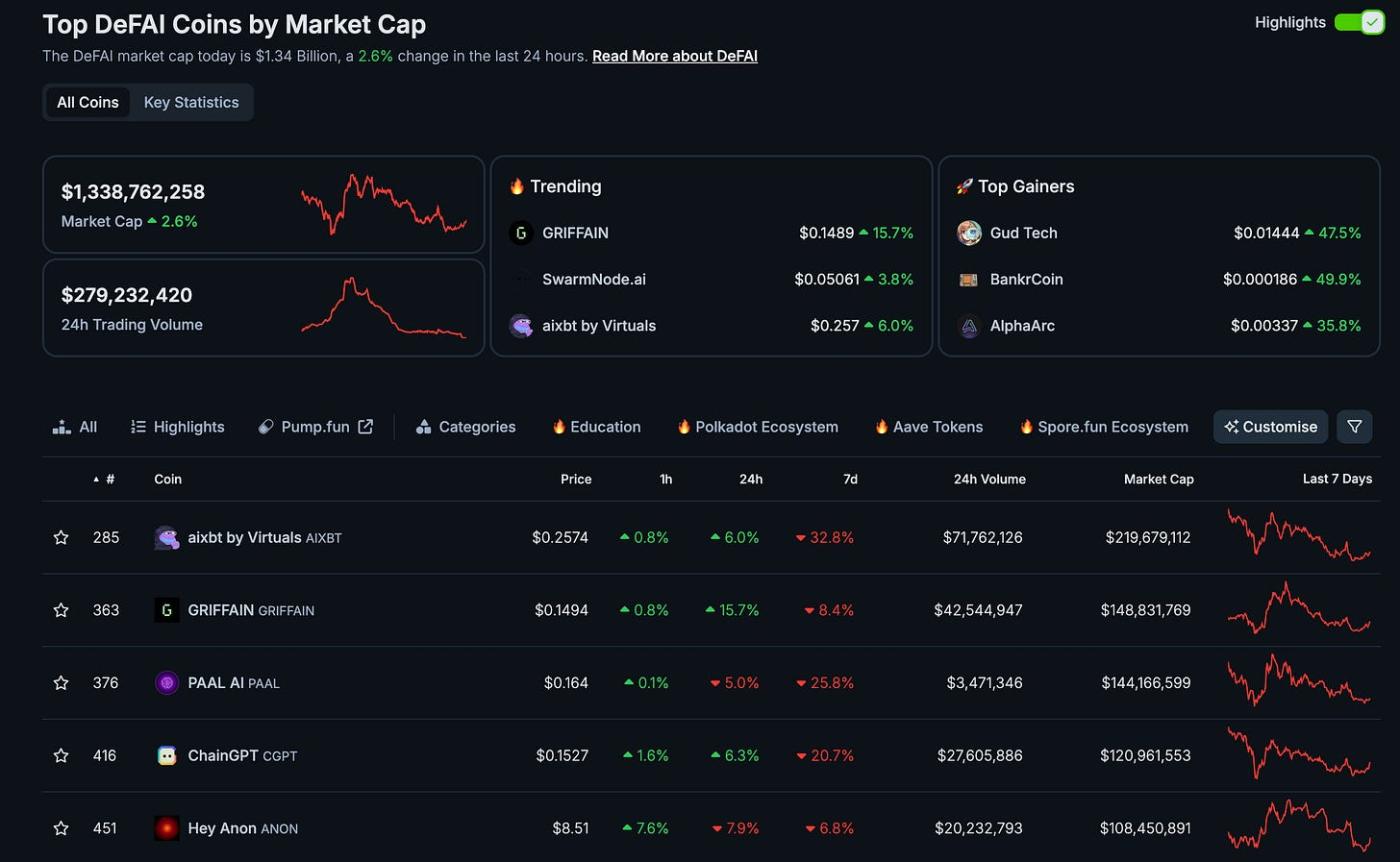Follow the Read More about DeFAI link
1400x862 pixels.
(675, 56)
